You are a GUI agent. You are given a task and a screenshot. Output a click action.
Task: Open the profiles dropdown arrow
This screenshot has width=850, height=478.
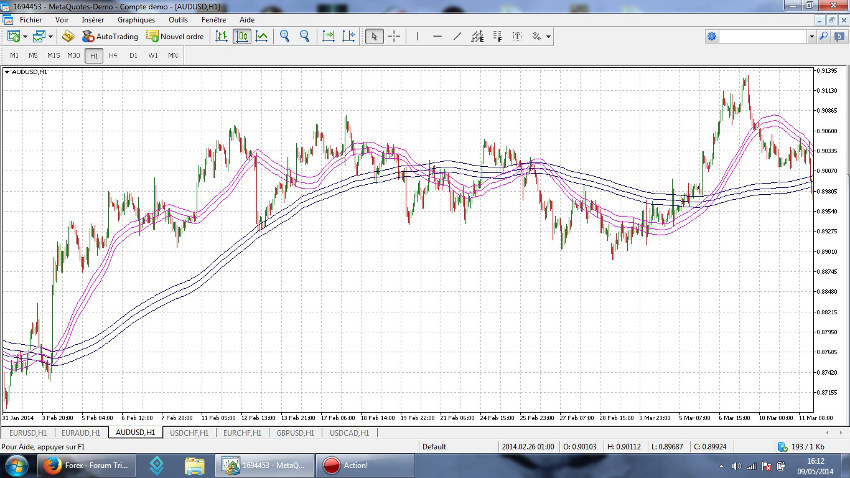50,36
